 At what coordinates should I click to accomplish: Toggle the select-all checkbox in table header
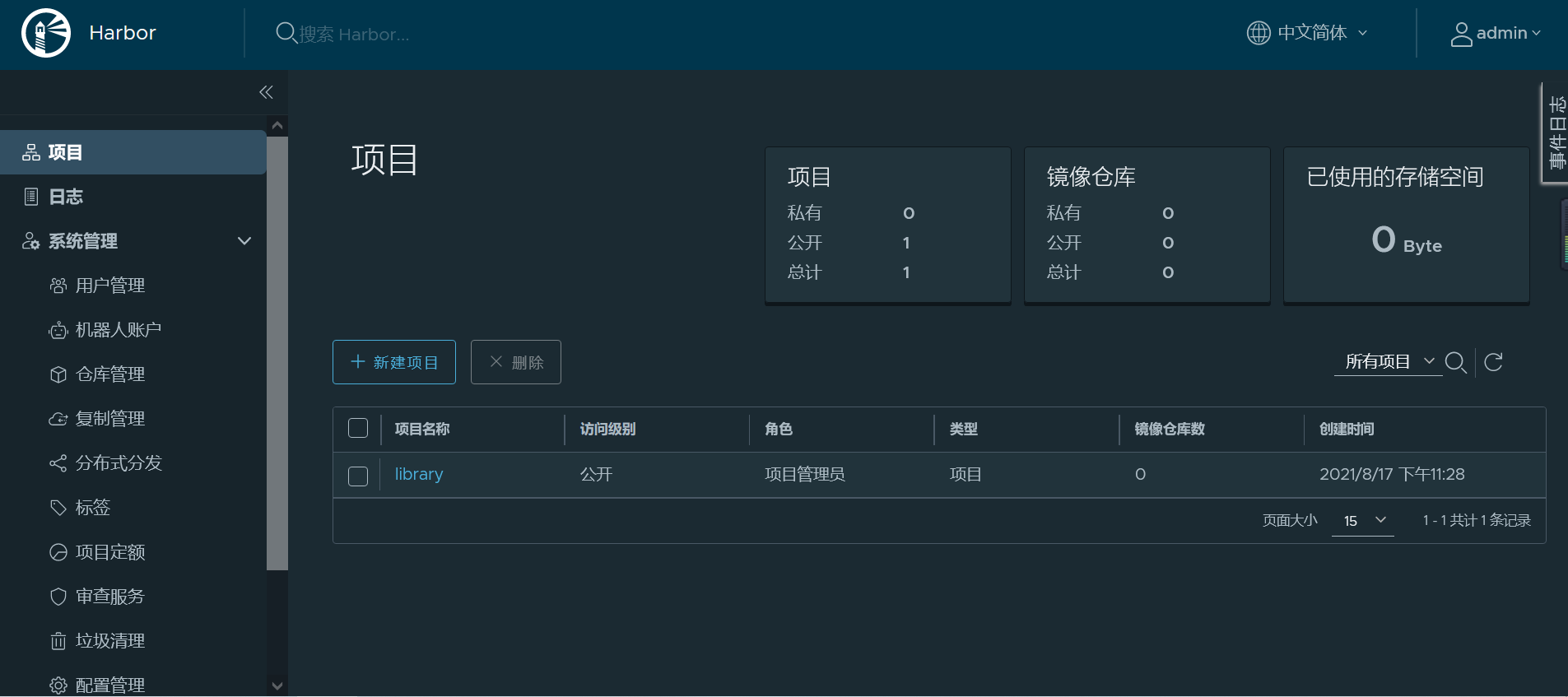coord(358,428)
